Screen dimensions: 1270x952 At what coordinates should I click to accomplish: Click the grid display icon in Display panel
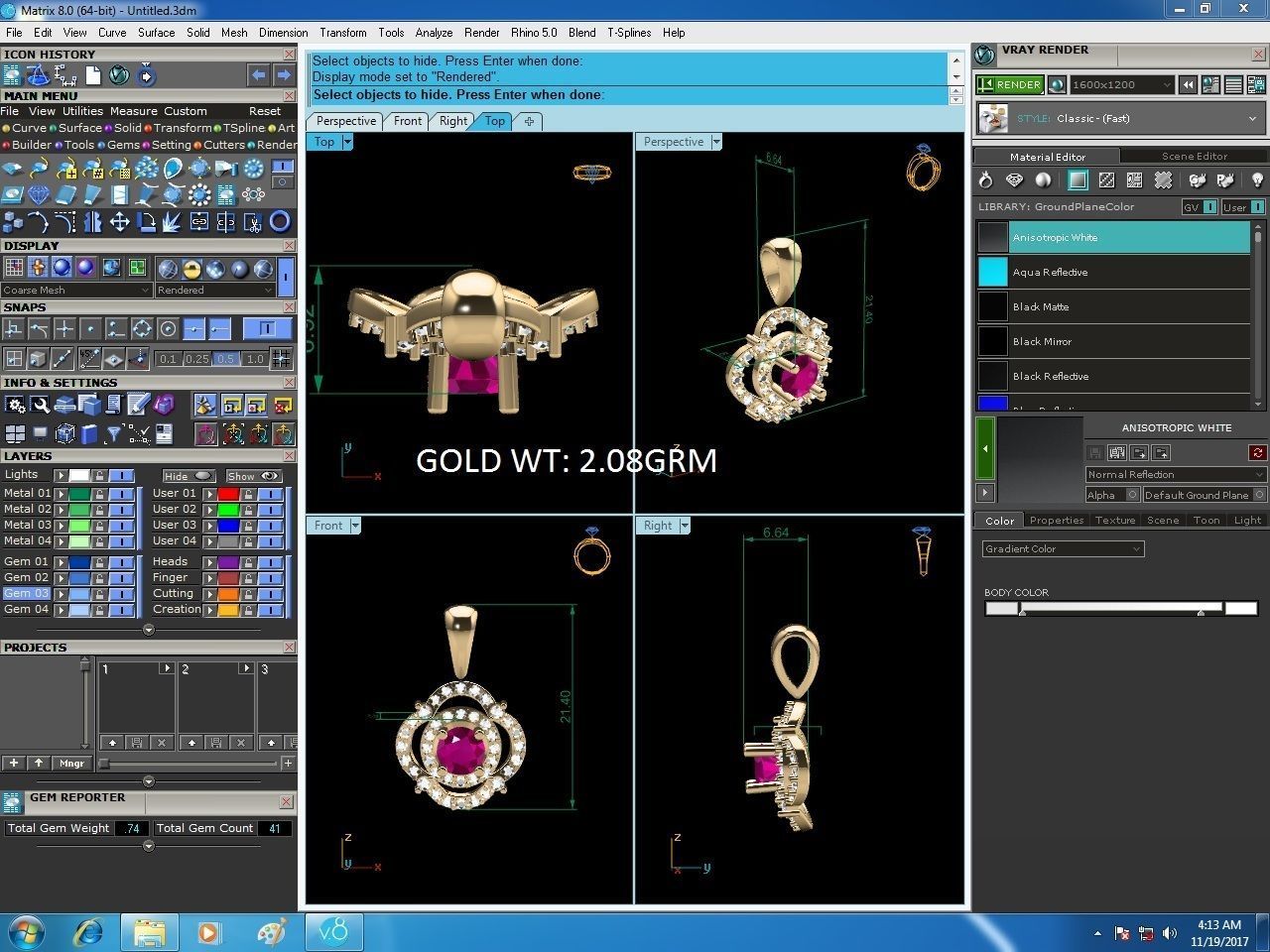pos(14,268)
